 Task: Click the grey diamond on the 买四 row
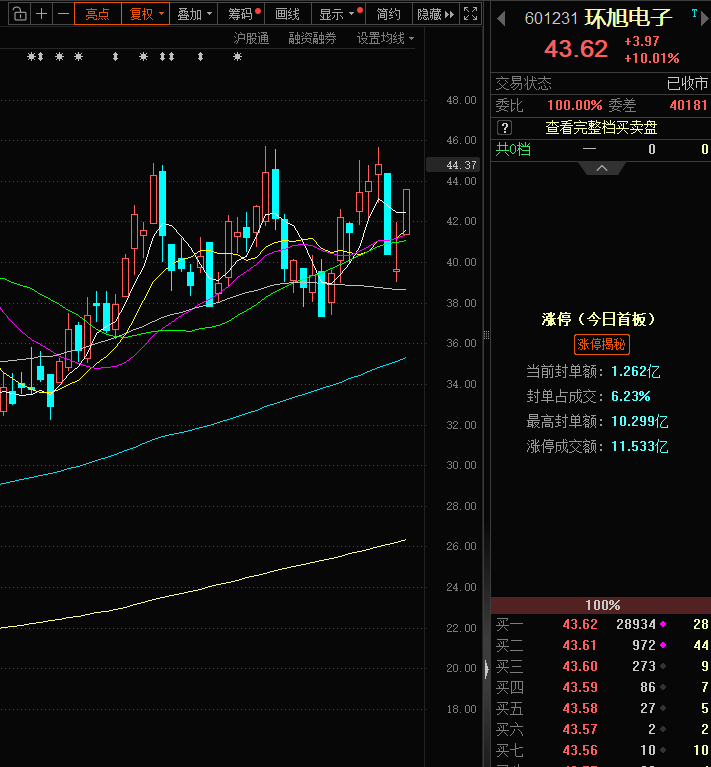click(x=663, y=687)
